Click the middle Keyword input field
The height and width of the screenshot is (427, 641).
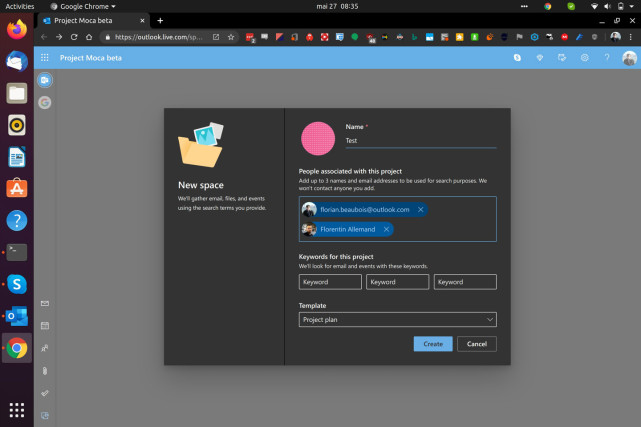(x=397, y=282)
